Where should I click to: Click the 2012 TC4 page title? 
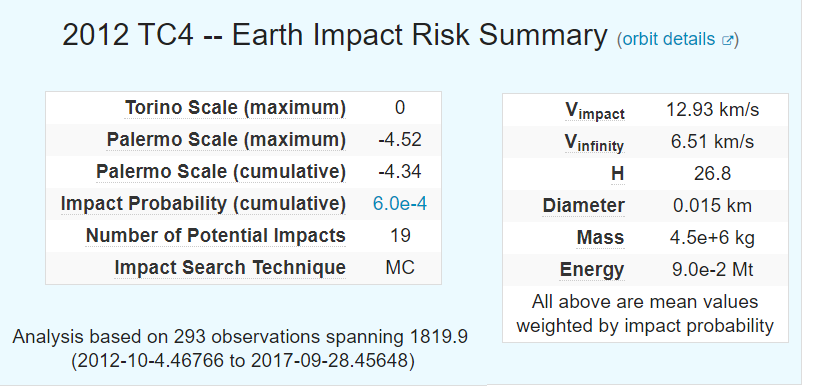coord(334,35)
